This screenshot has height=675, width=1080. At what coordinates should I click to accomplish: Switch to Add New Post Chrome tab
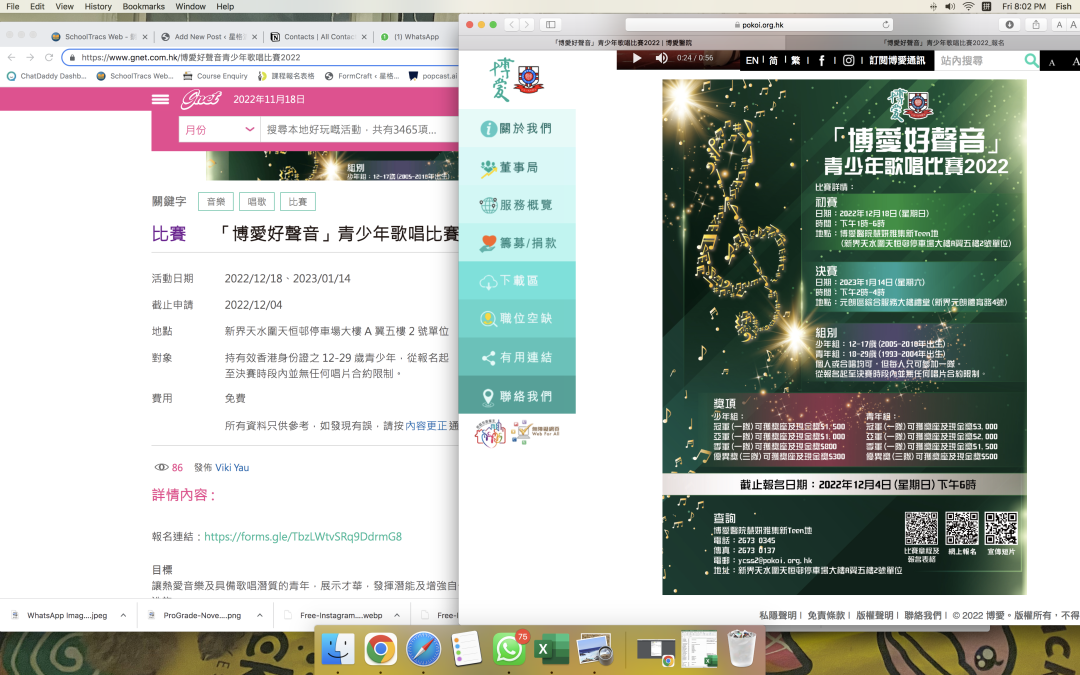click(208, 37)
